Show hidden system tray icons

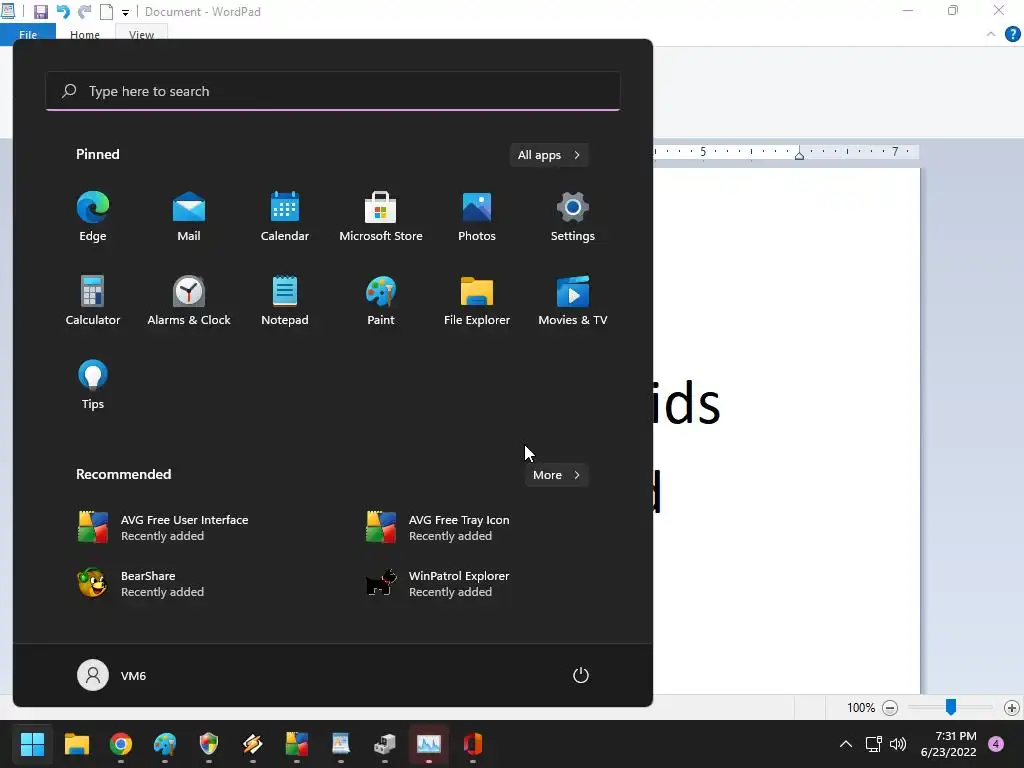click(846, 744)
